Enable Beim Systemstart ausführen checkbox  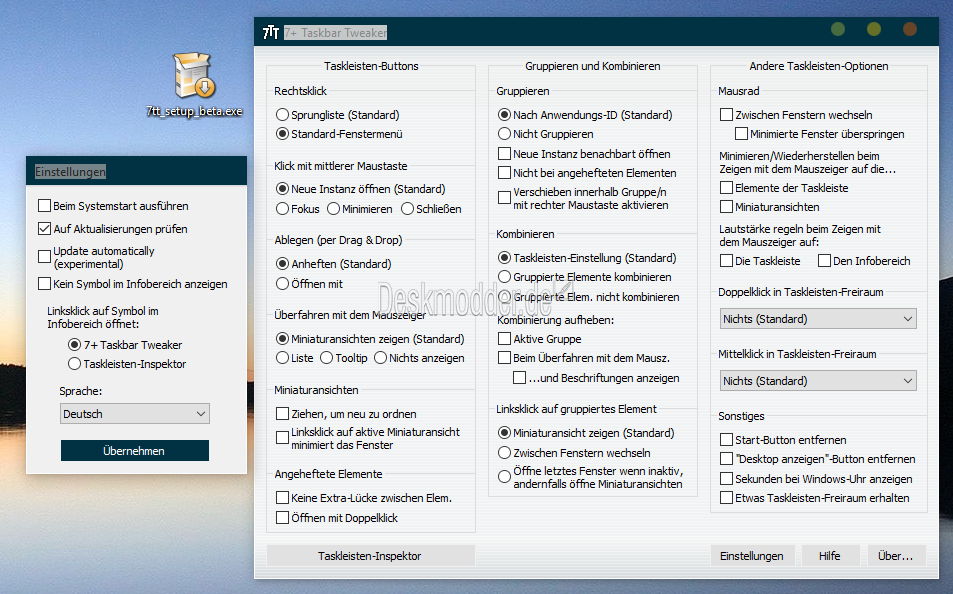[x=44, y=205]
